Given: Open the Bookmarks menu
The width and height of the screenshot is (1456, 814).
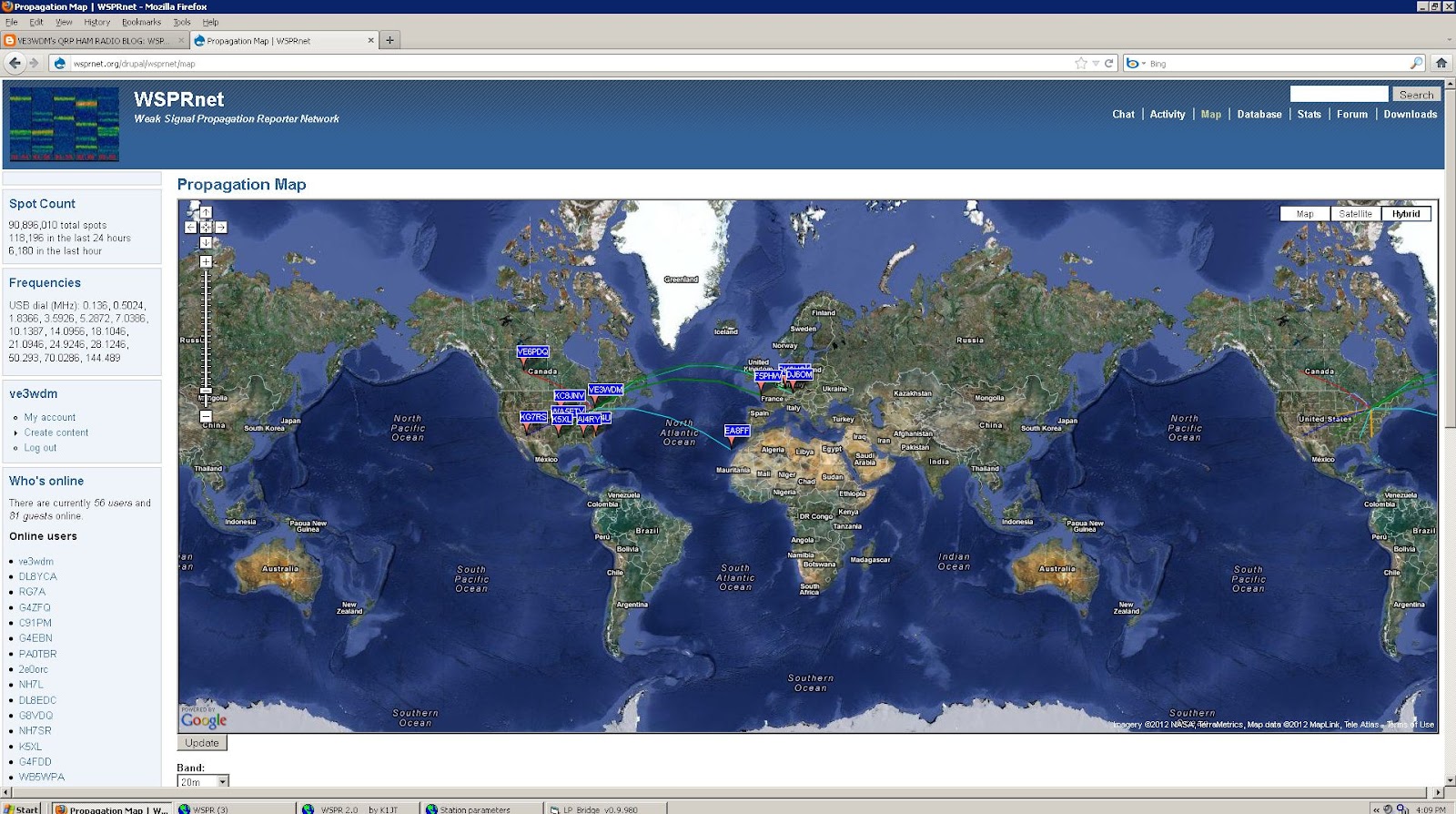Looking at the screenshot, I should coord(142,22).
